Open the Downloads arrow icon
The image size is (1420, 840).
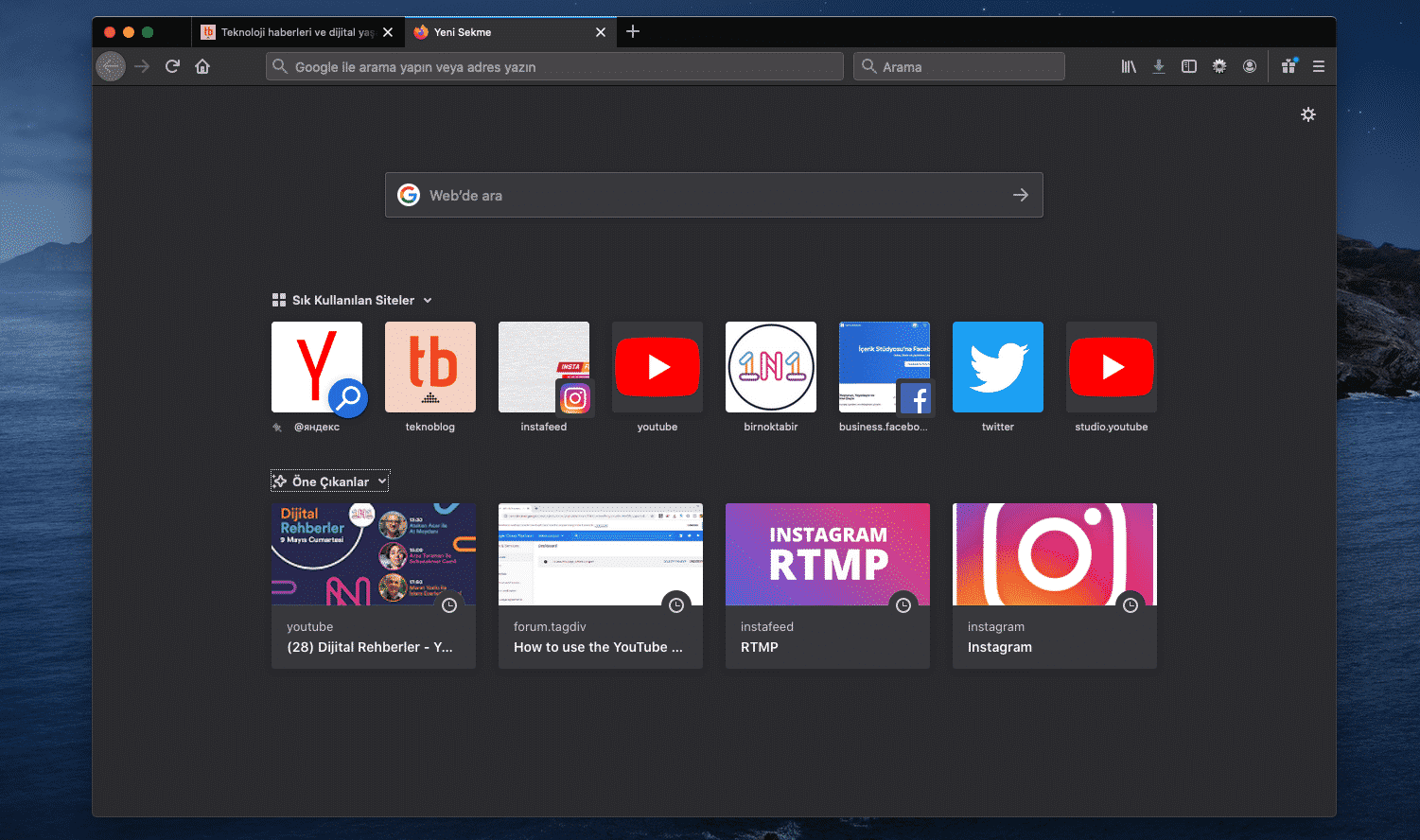click(x=1159, y=66)
